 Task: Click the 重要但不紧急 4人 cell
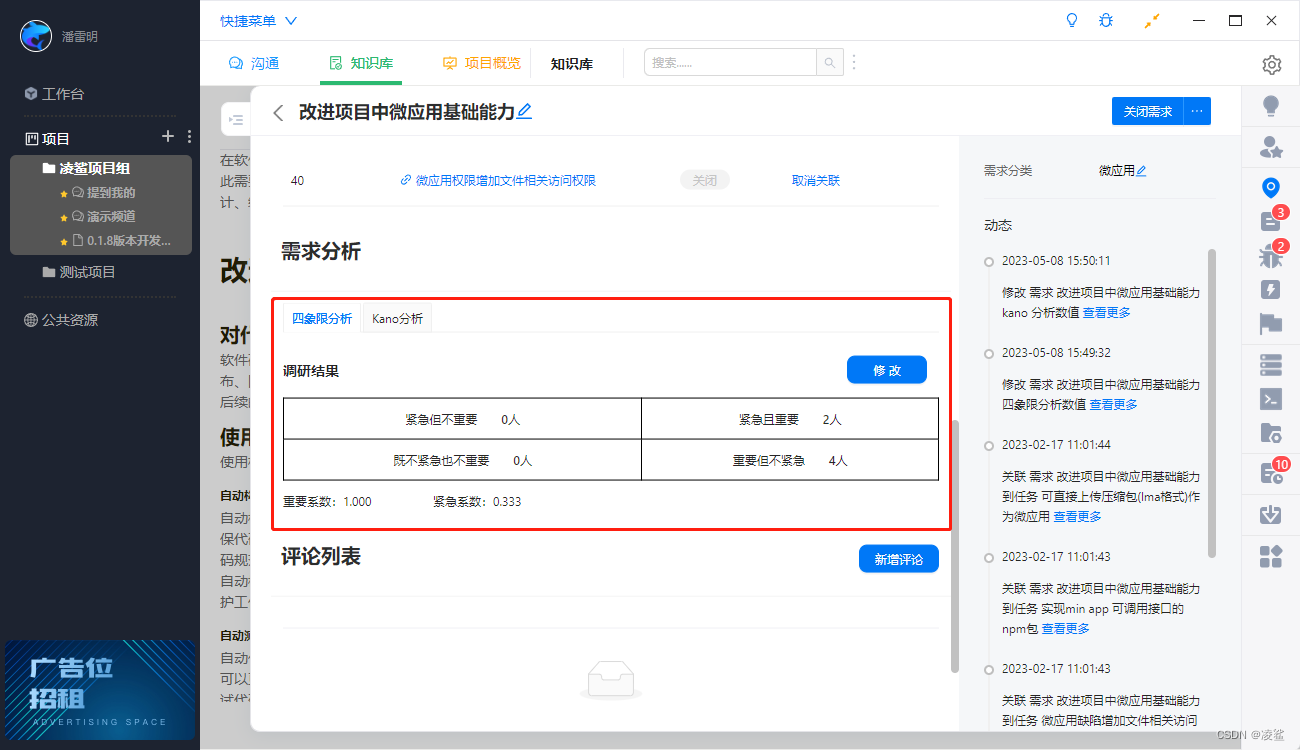pos(790,461)
